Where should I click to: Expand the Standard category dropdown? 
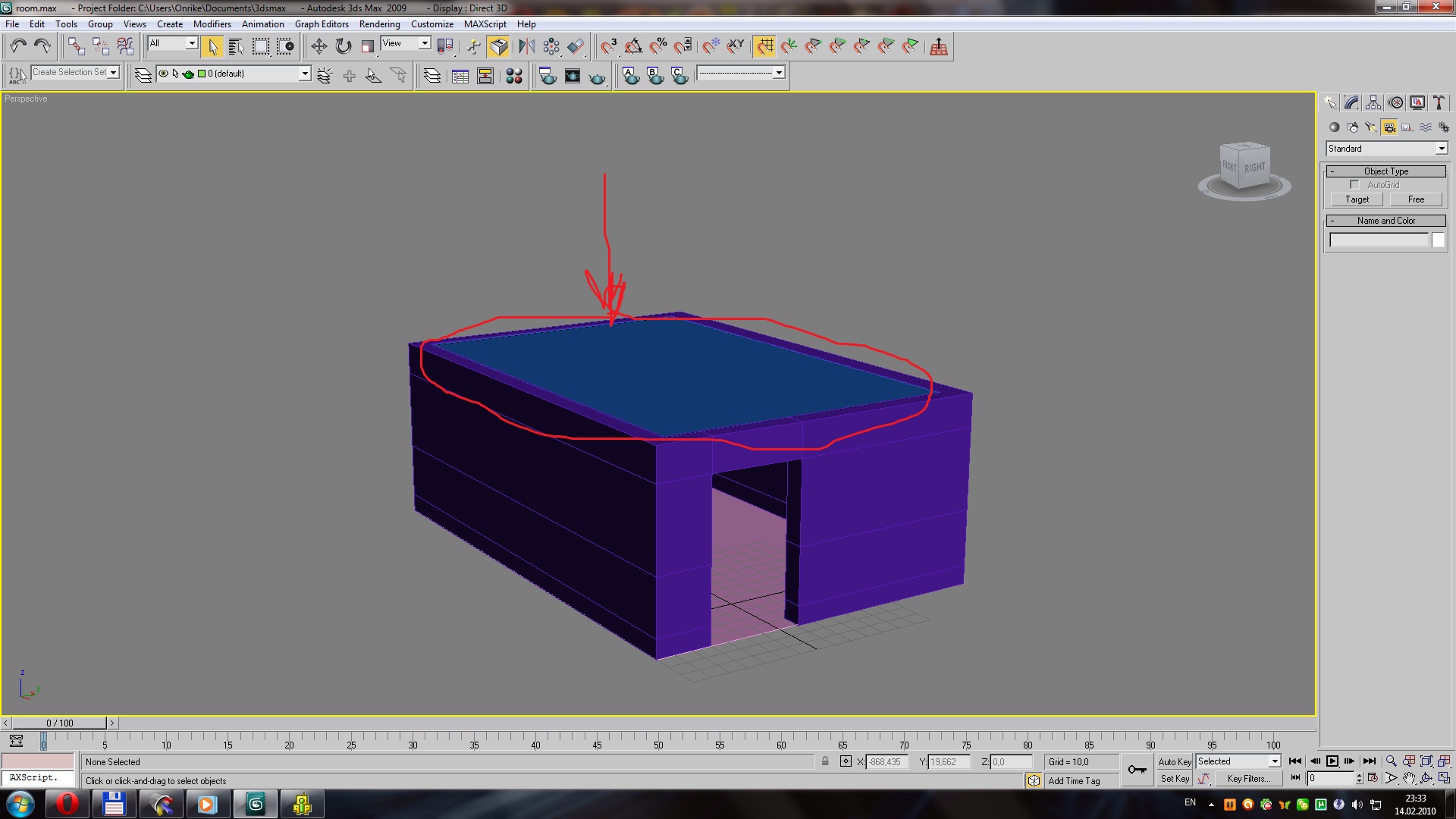pyautogui.click(x=1441, y=149)
